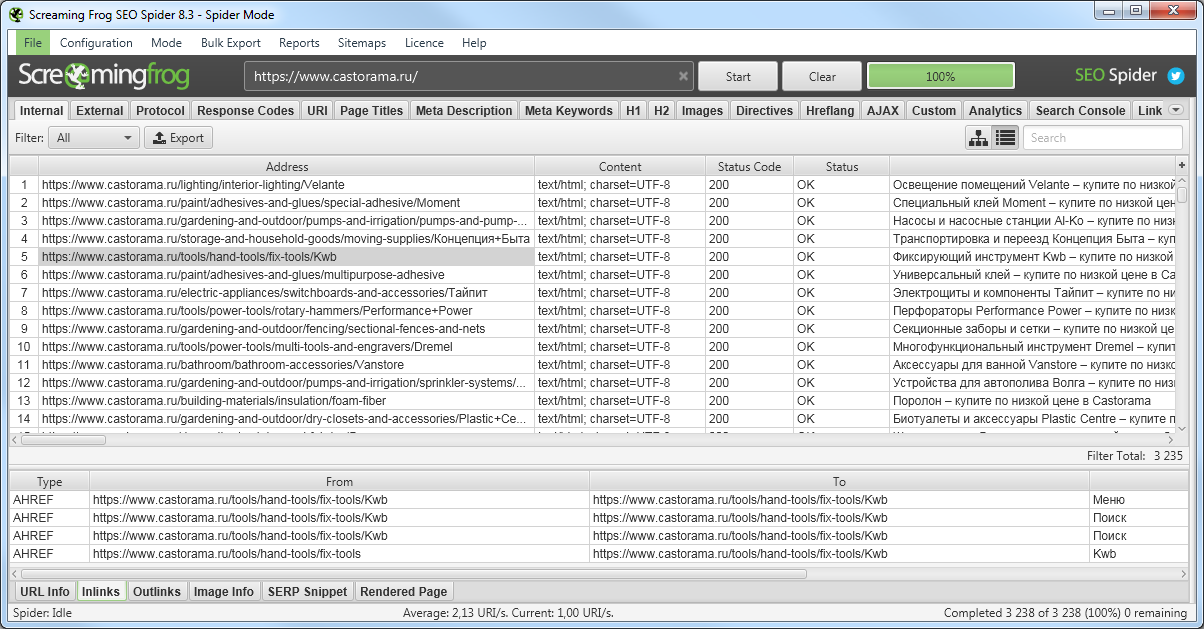
Task: Select the row for interior-lighting/Velante URL
Action: click(x=592, y=185)
